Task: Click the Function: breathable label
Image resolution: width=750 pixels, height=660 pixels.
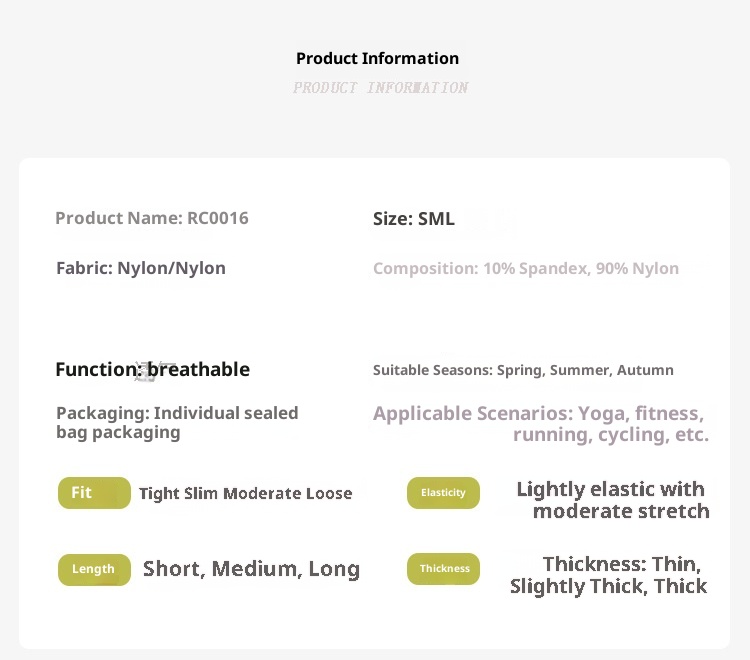Action: (153, 370)
